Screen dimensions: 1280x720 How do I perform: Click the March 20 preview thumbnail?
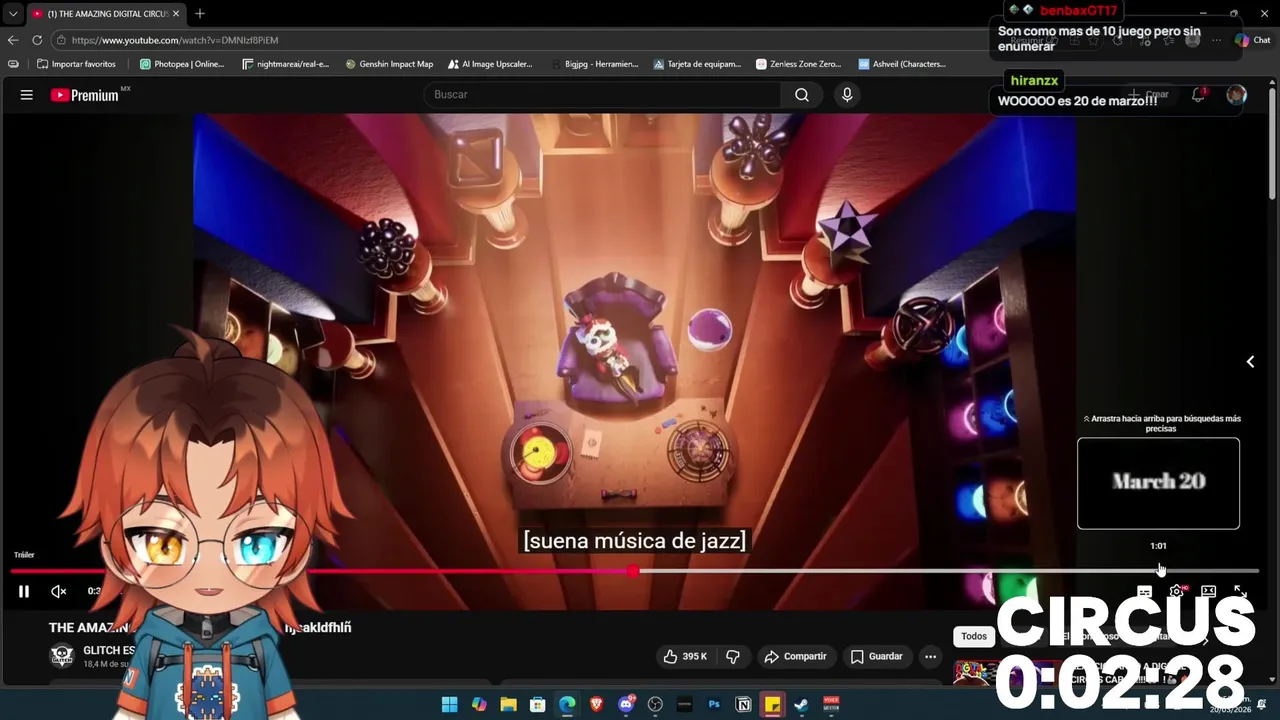click(x=1158, y=483)
